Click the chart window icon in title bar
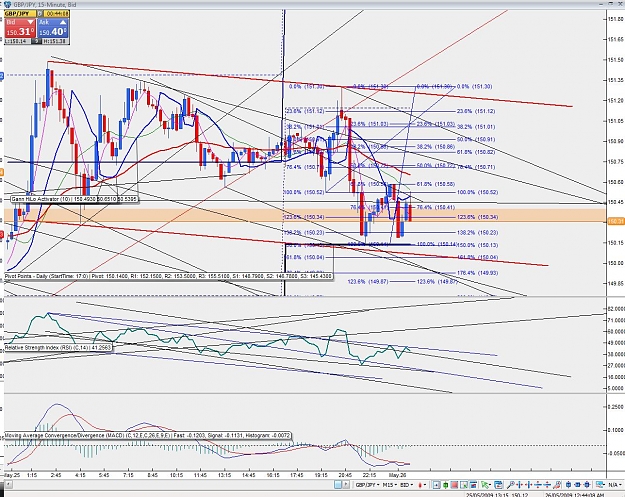Viewport: 625px width, 497px height. (7, 4)
